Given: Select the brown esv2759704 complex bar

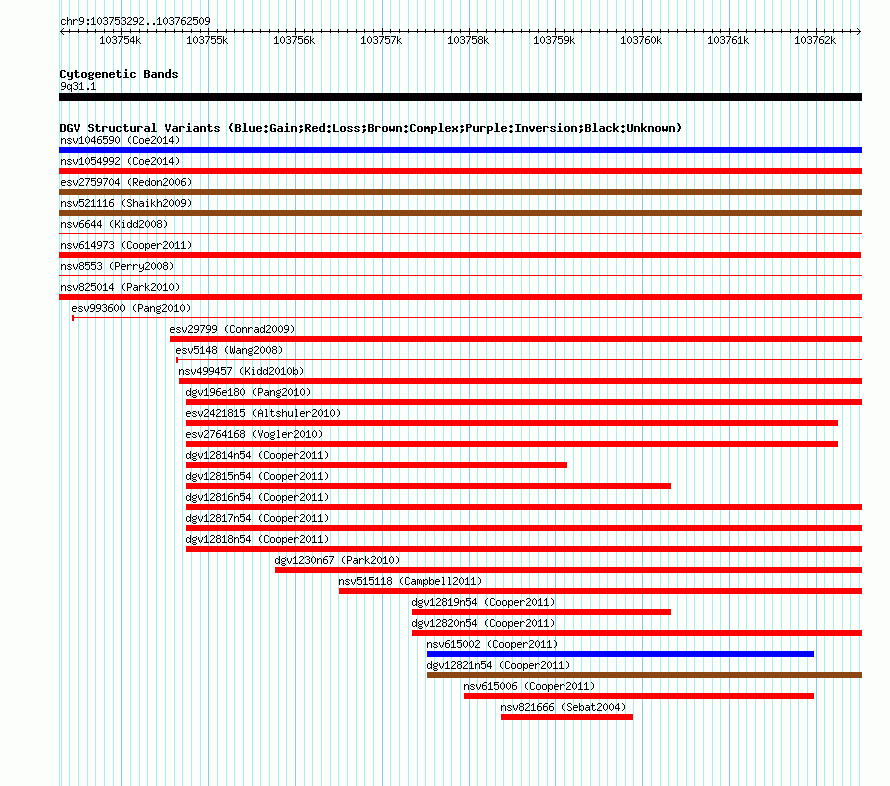Looking at the screenshot, I should click(x=460, y=192).
